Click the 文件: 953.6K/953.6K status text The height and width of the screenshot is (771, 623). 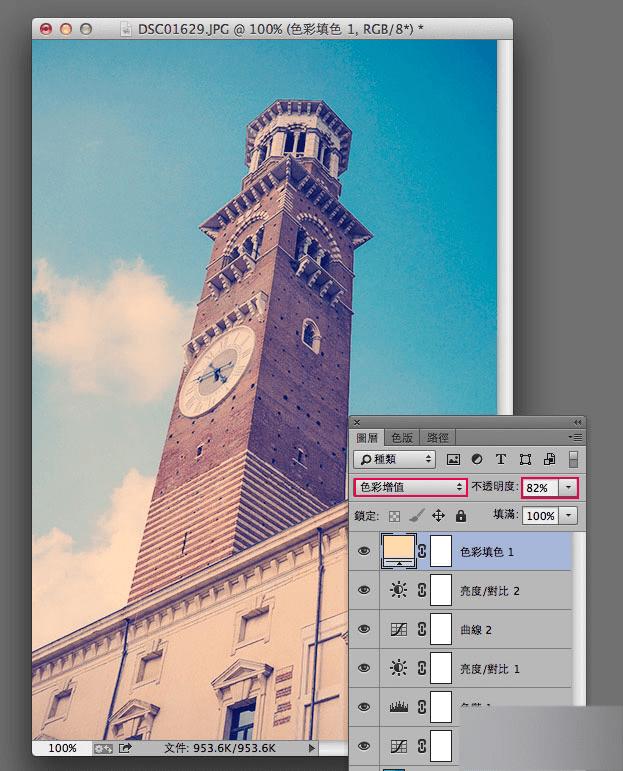pos(219,748)
